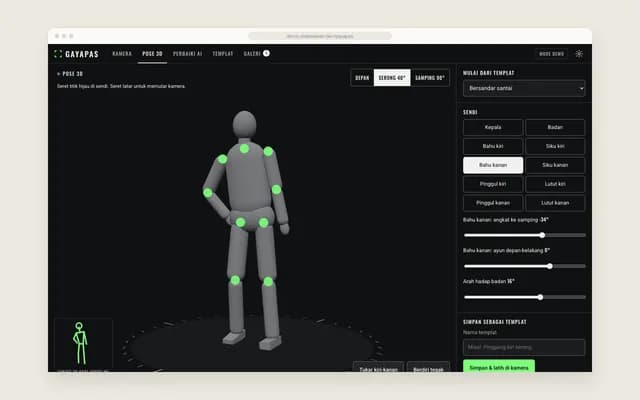Select shoulder joint dot of the hanging arm

(x=268, y=151)
